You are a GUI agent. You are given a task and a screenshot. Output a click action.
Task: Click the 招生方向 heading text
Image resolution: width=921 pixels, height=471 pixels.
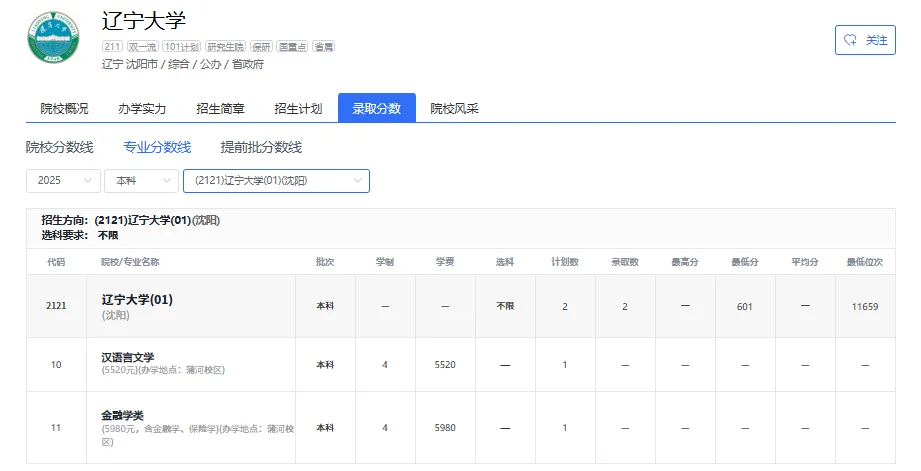coord(131,221)
